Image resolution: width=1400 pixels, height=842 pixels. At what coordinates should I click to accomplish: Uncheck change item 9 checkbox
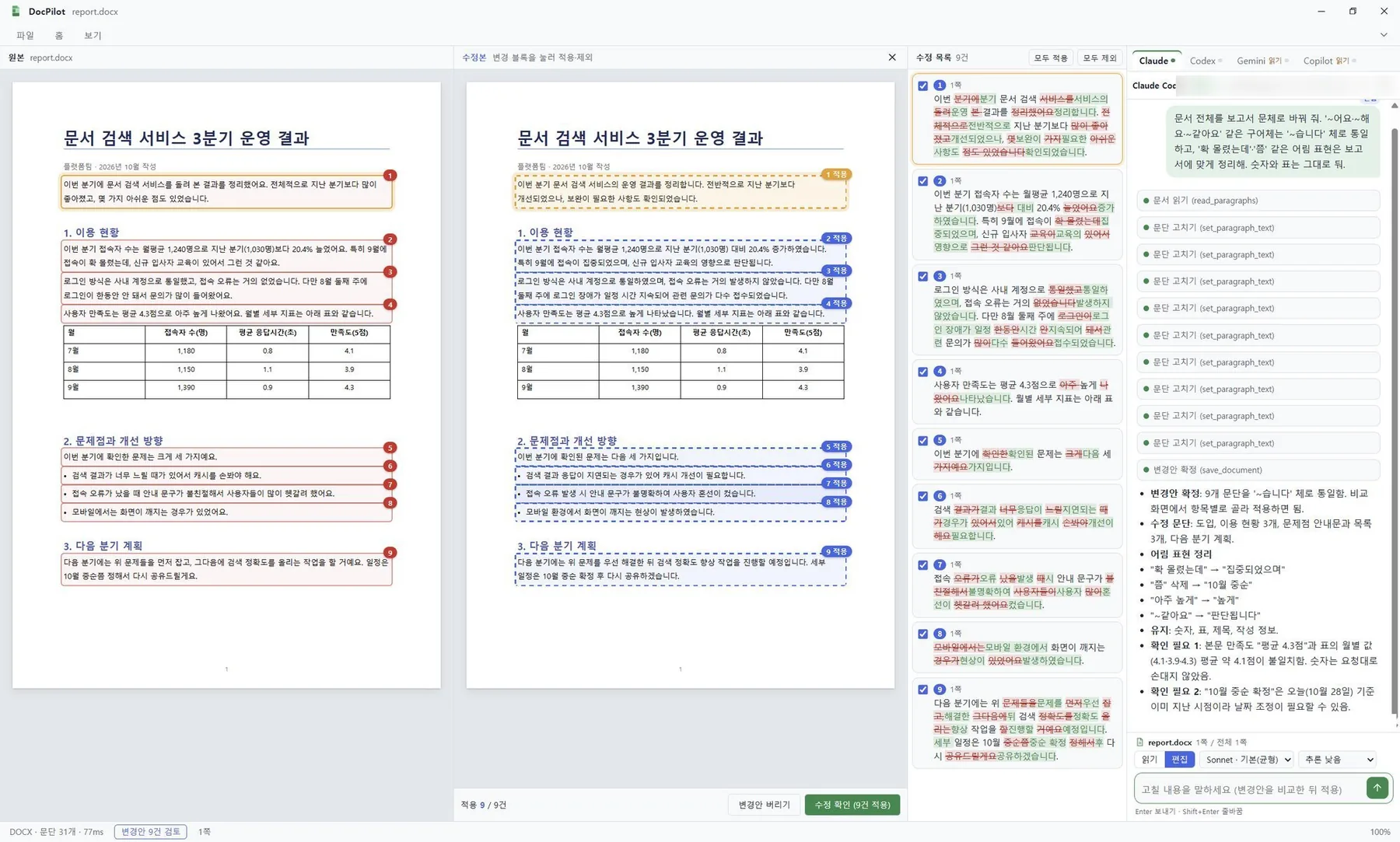click(923, 690)
